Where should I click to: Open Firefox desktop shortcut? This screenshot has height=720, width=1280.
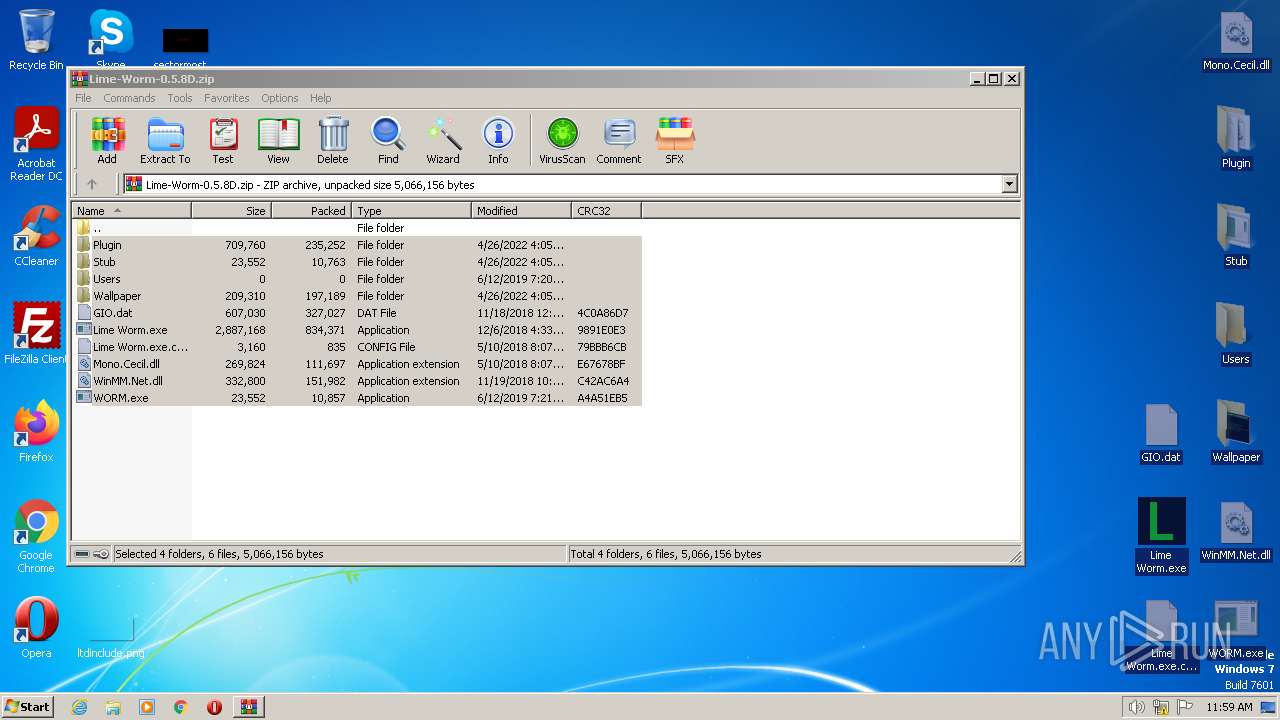click(x=36, y=432)
